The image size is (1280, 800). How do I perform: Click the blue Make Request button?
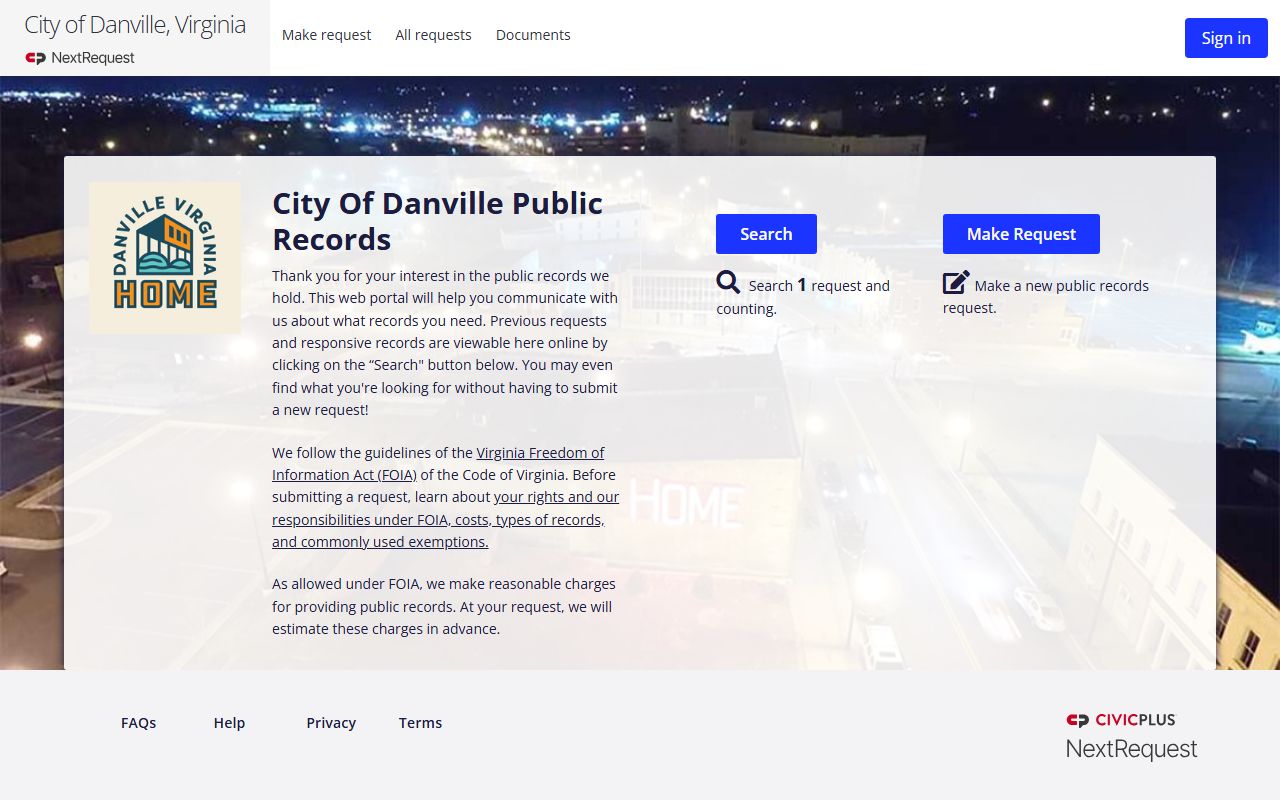tap(1021, 234)
